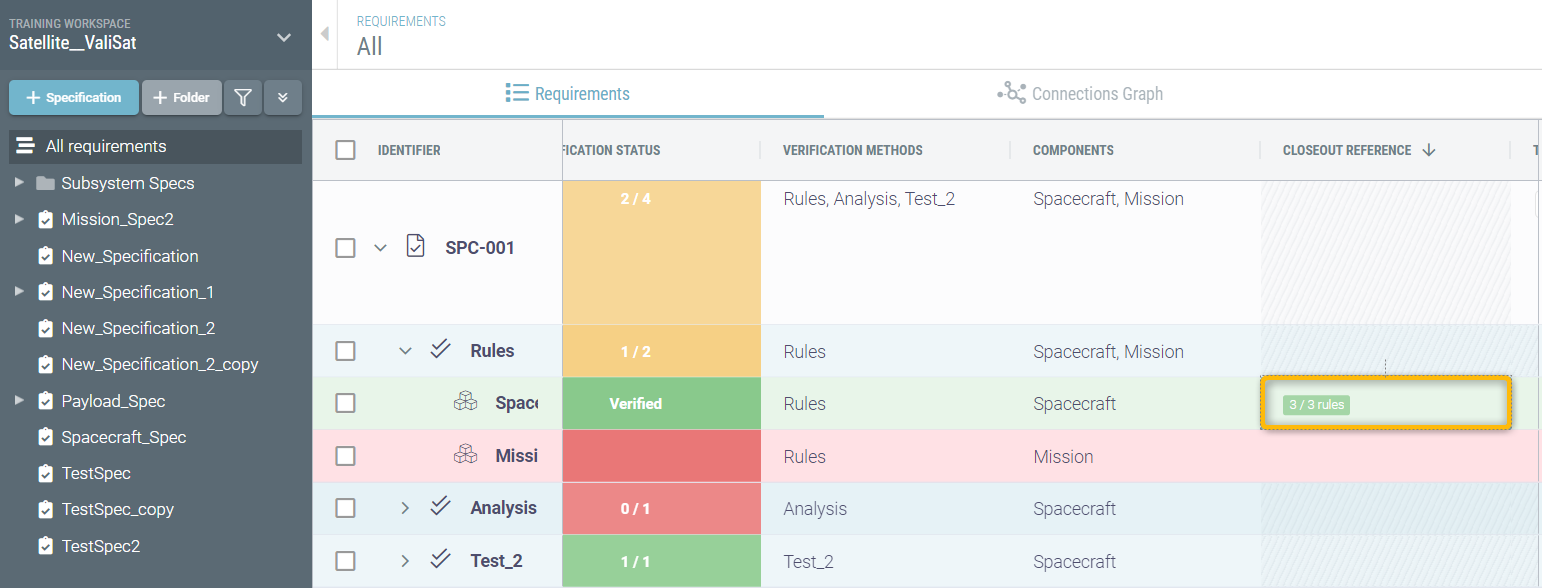Expand the Analysis row
The image size is (1542, 588).
[x=405, y=508]
